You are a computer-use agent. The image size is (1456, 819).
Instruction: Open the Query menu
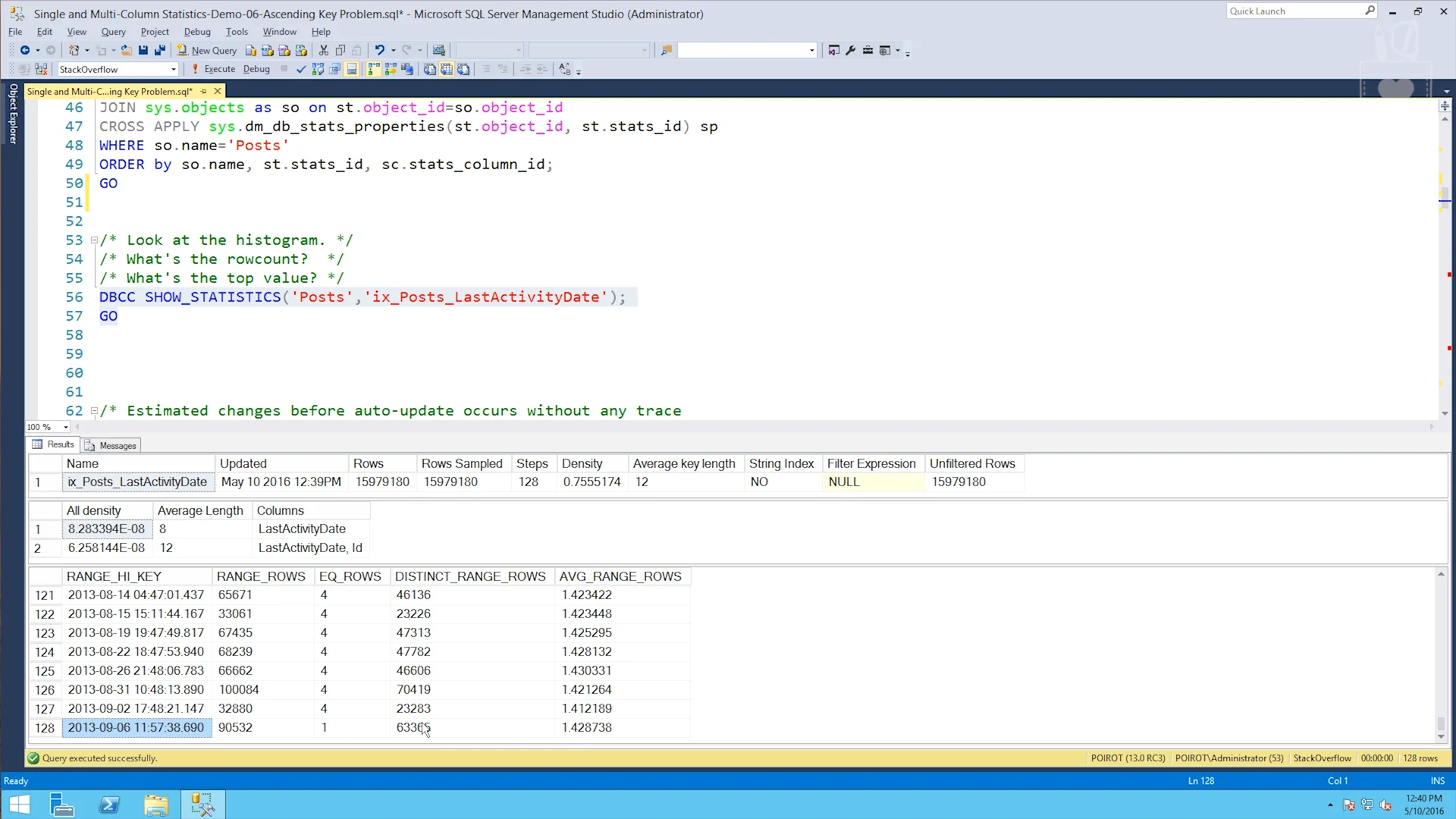(x=113, y=32)
